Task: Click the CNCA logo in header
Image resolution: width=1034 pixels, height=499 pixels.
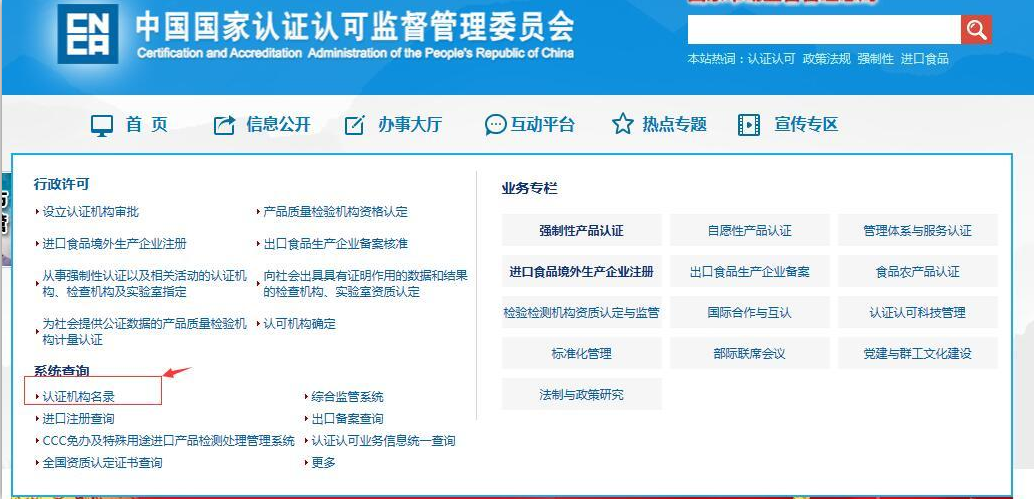Action: (88, 34)
